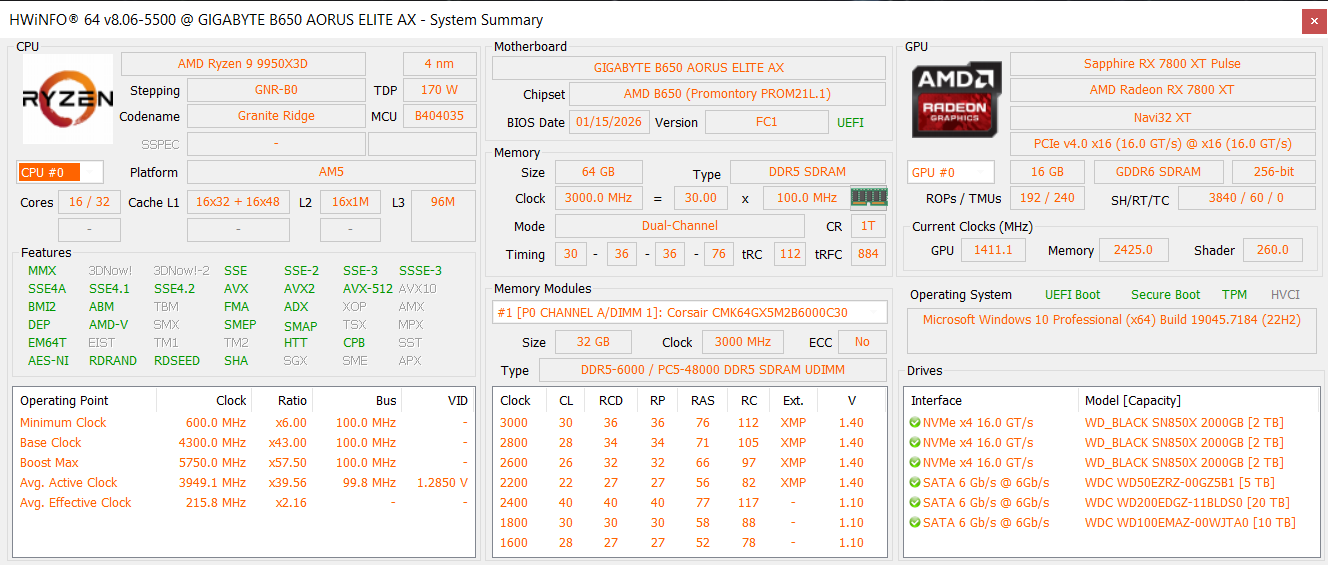Click status icon beside WDC WD200EDGZ drive
Viewport: 1328px width, 565px height.
coord(915,503)
